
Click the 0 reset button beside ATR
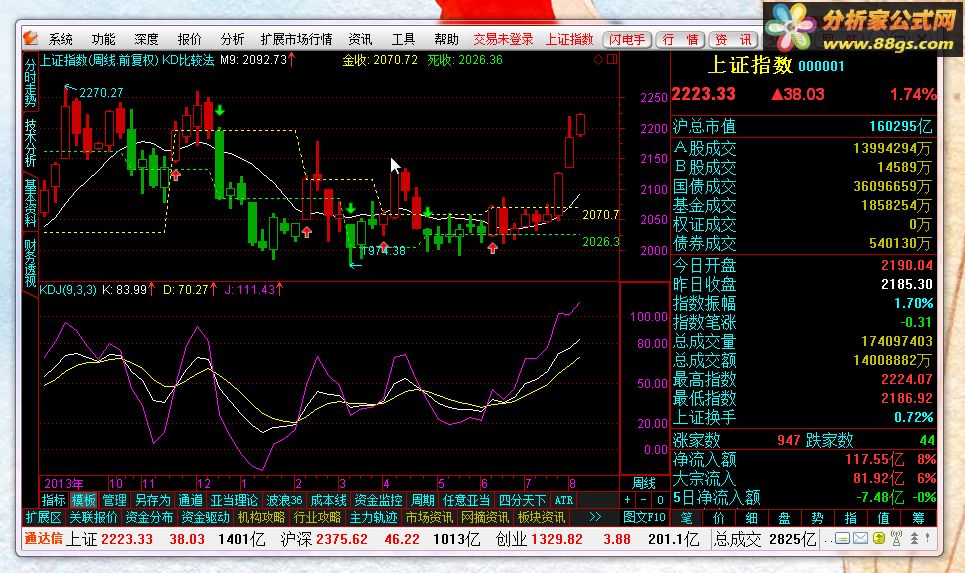click(660, 500)
